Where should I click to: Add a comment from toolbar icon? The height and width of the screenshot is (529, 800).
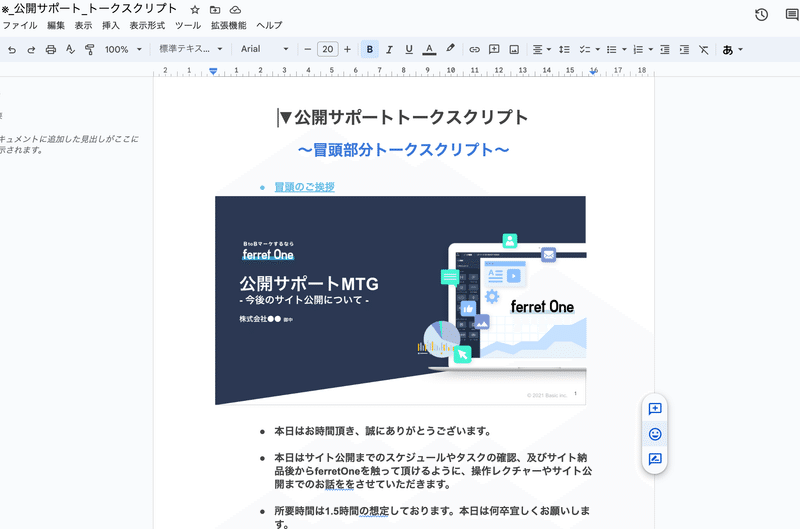coord(494,49)
